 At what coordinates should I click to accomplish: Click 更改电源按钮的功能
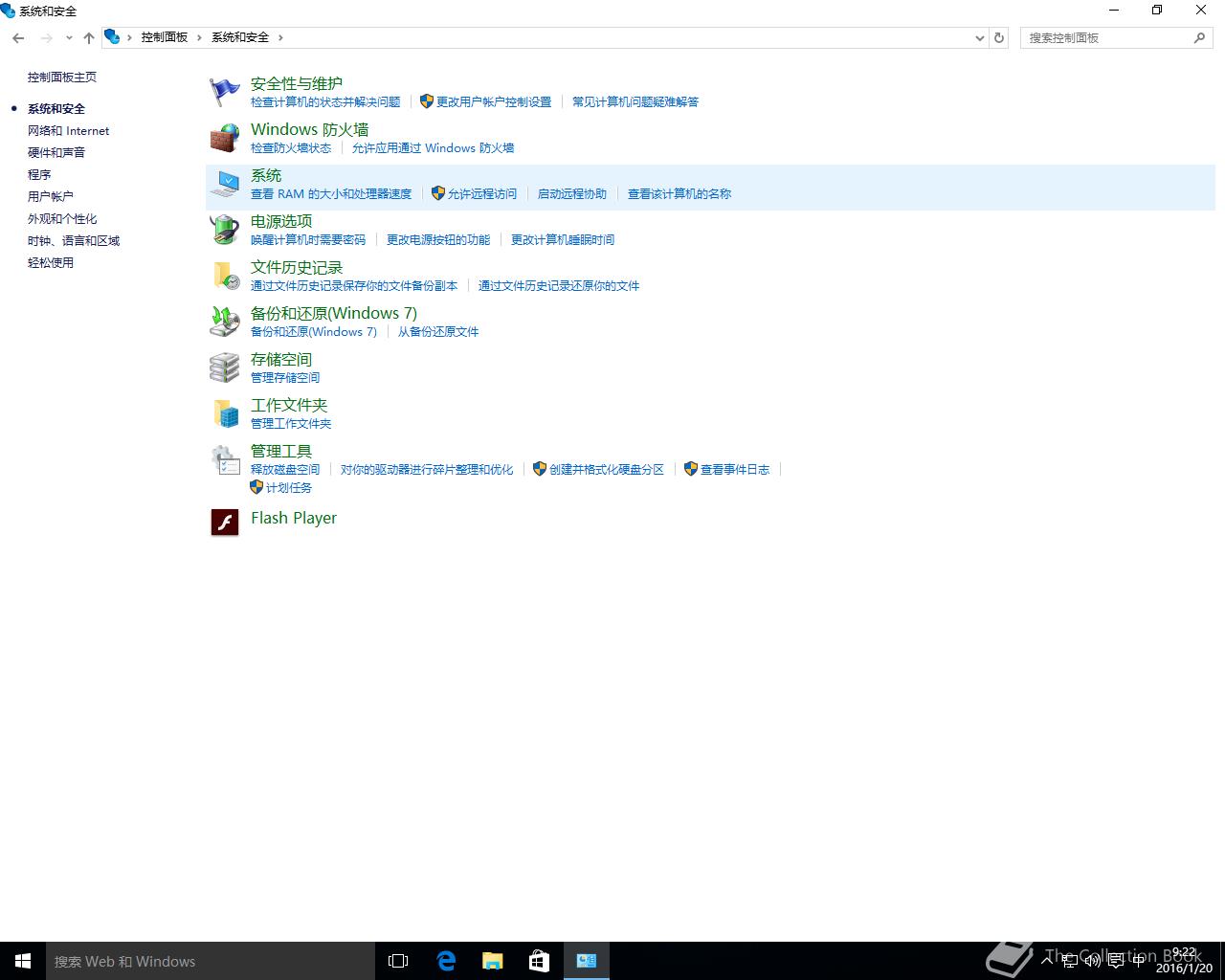pyautogui.click(x=438, y=240)
